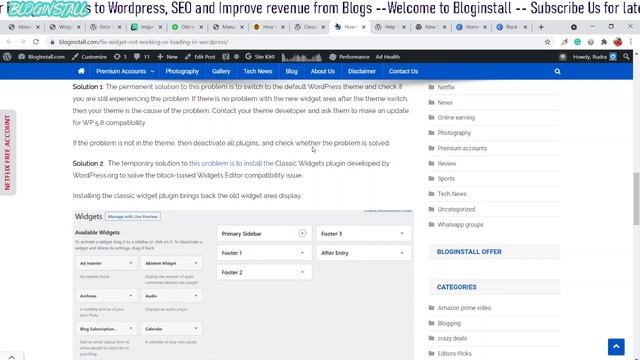Open Online earning category link
Image resolution: width=640 pixels, height=360 pixels.
click(x=456, y=118)
